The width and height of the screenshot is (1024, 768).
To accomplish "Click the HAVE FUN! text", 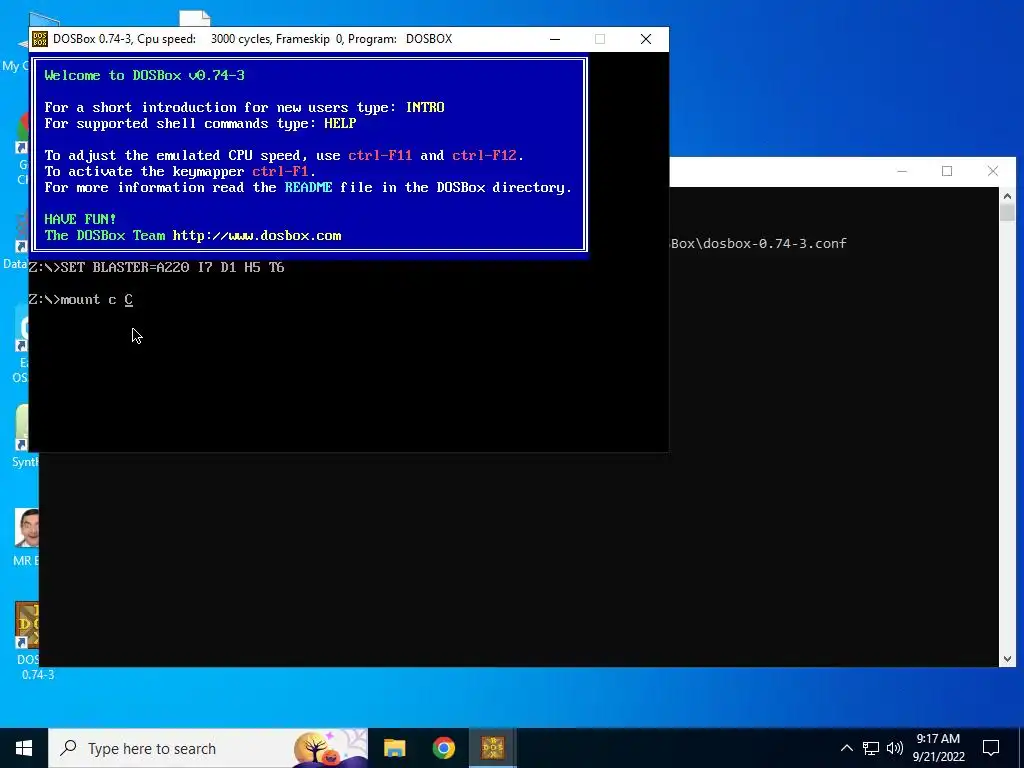I will coord(80,219).
